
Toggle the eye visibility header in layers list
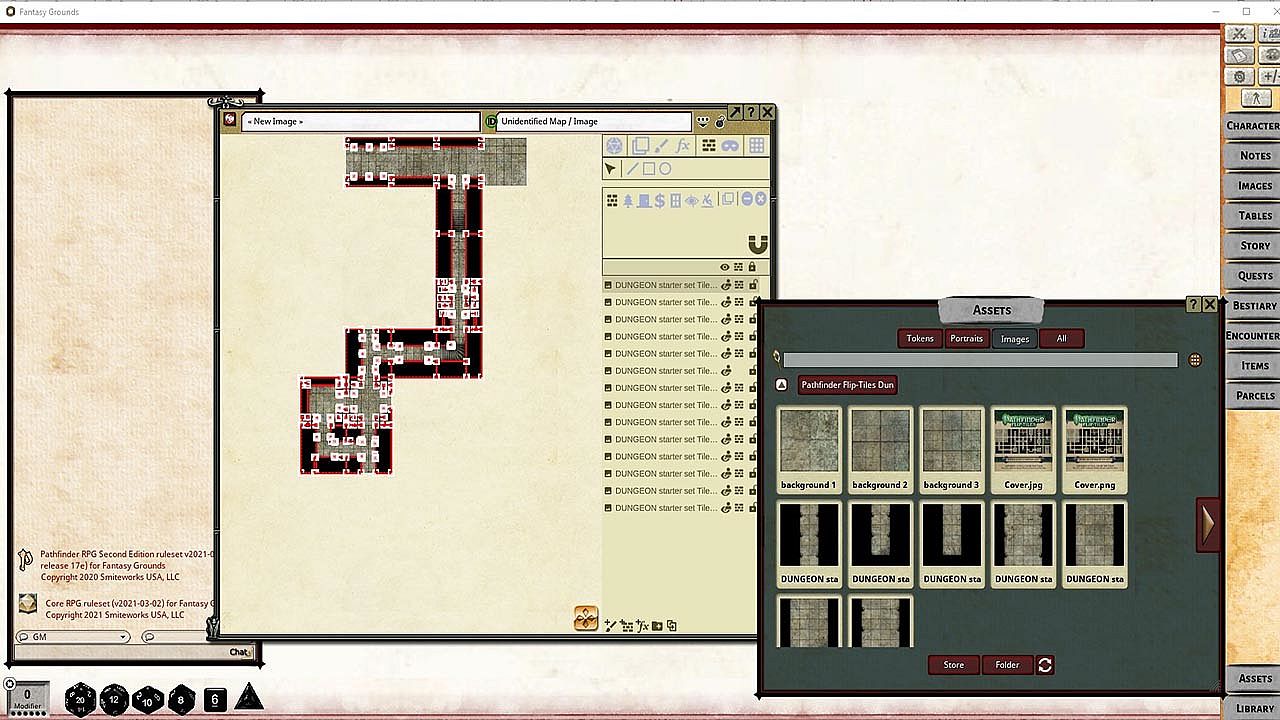coord(725,267)
